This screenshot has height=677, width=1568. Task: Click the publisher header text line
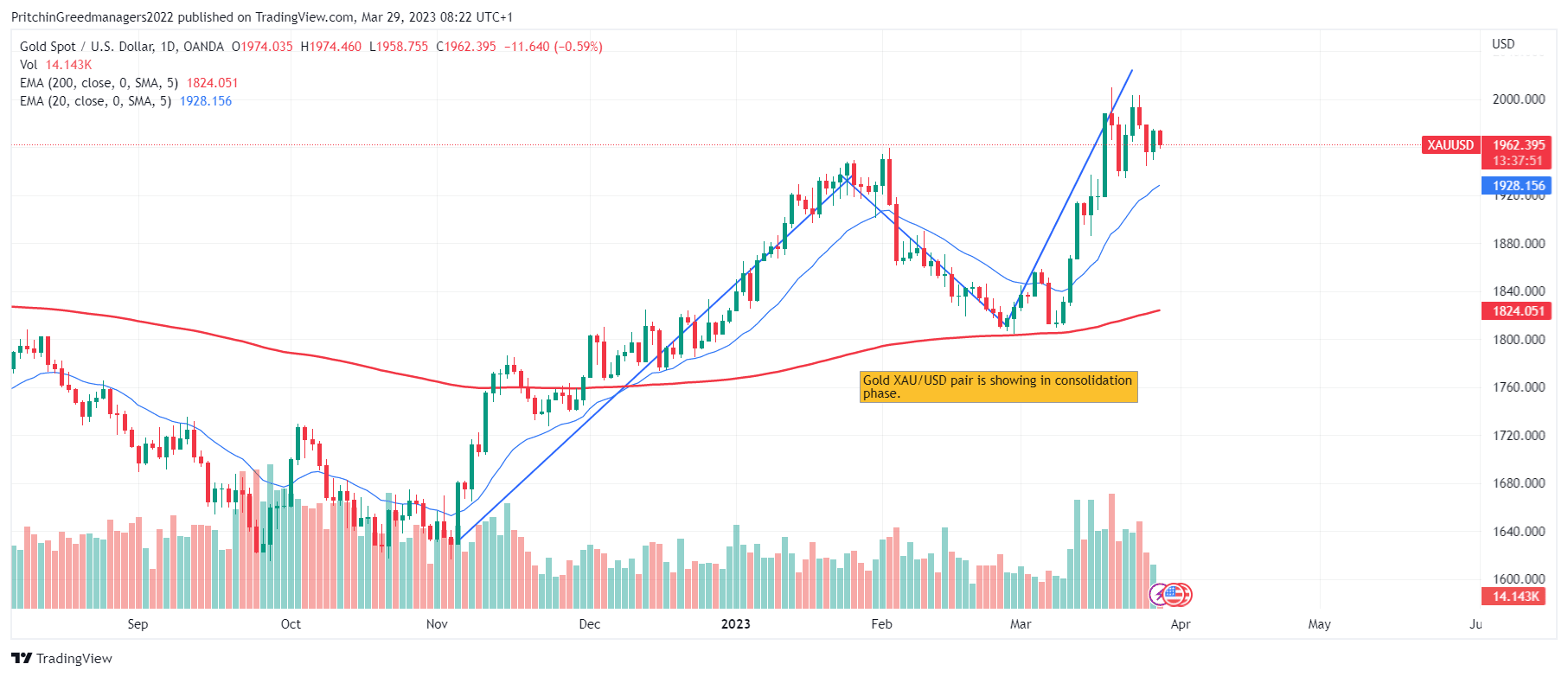tap(262, 17)
